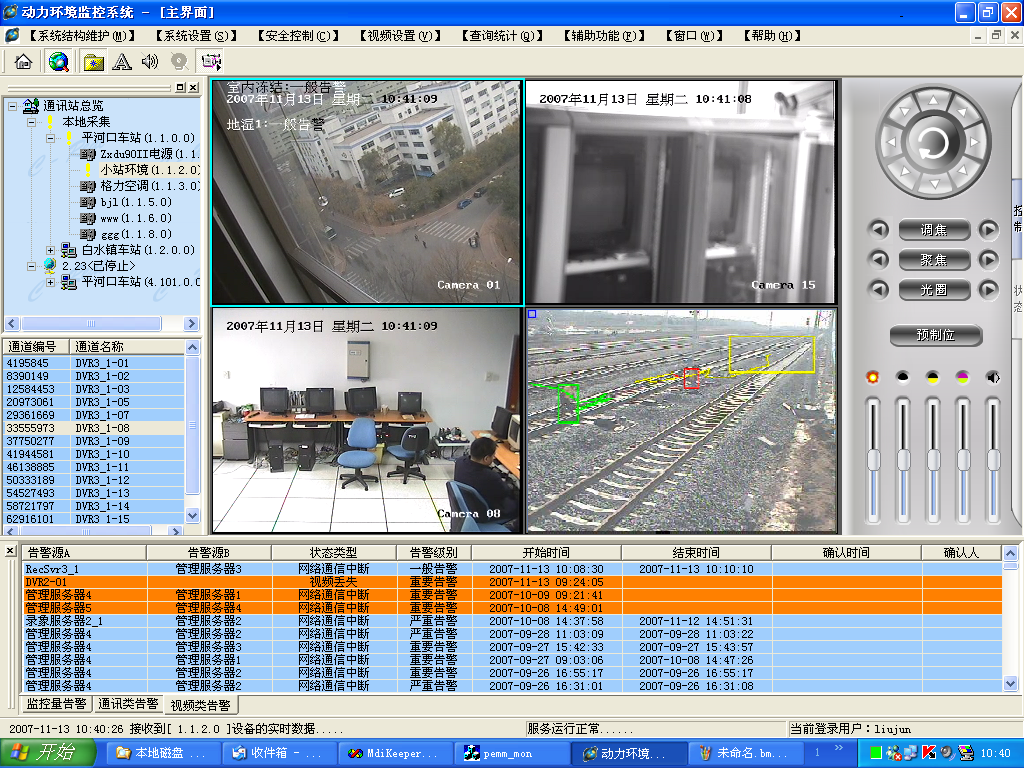Click the yellow folder toolbar icon

(x=94, y=62)
